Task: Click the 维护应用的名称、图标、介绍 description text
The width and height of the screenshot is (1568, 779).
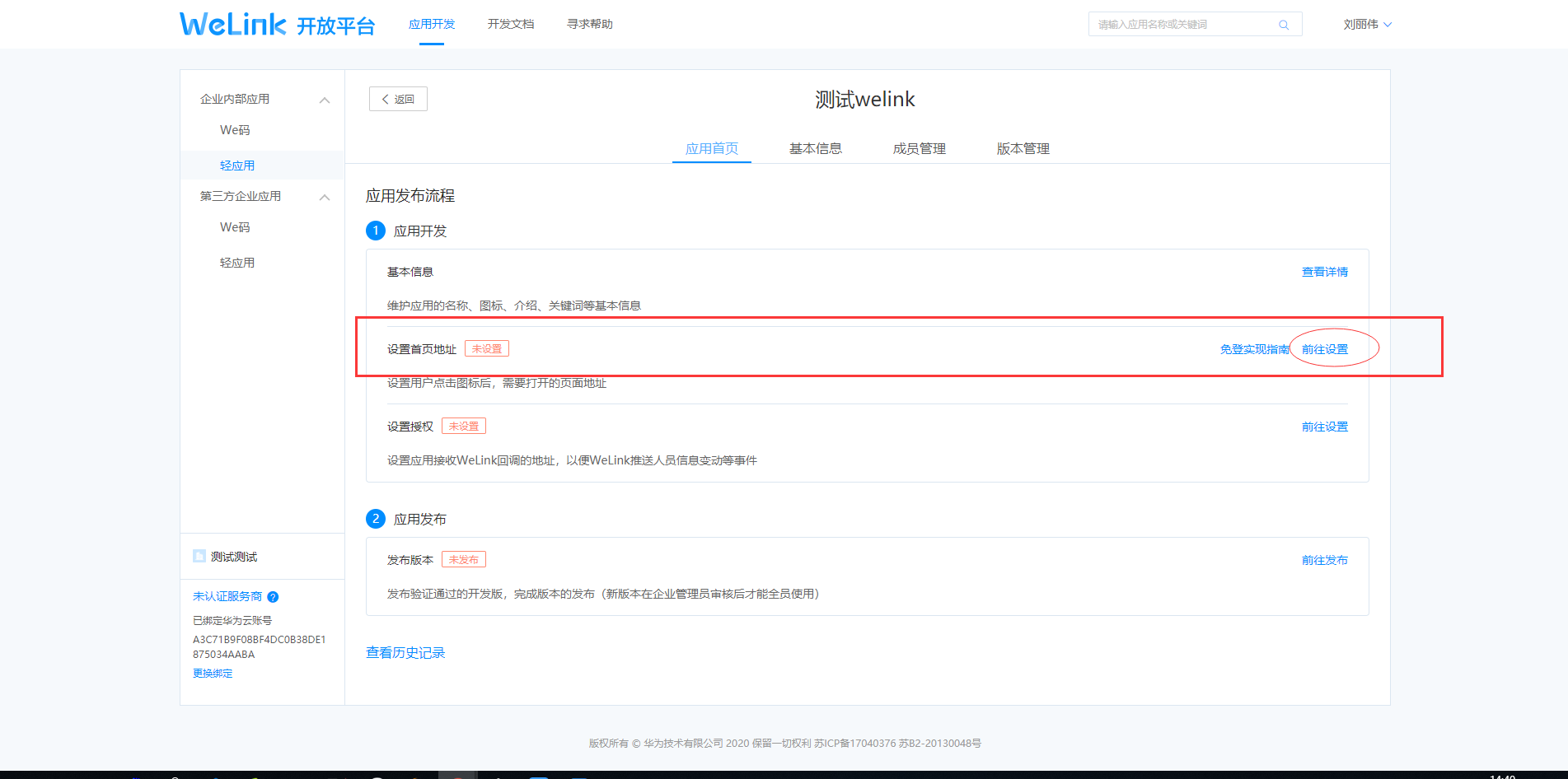Action: click(514, 306)
